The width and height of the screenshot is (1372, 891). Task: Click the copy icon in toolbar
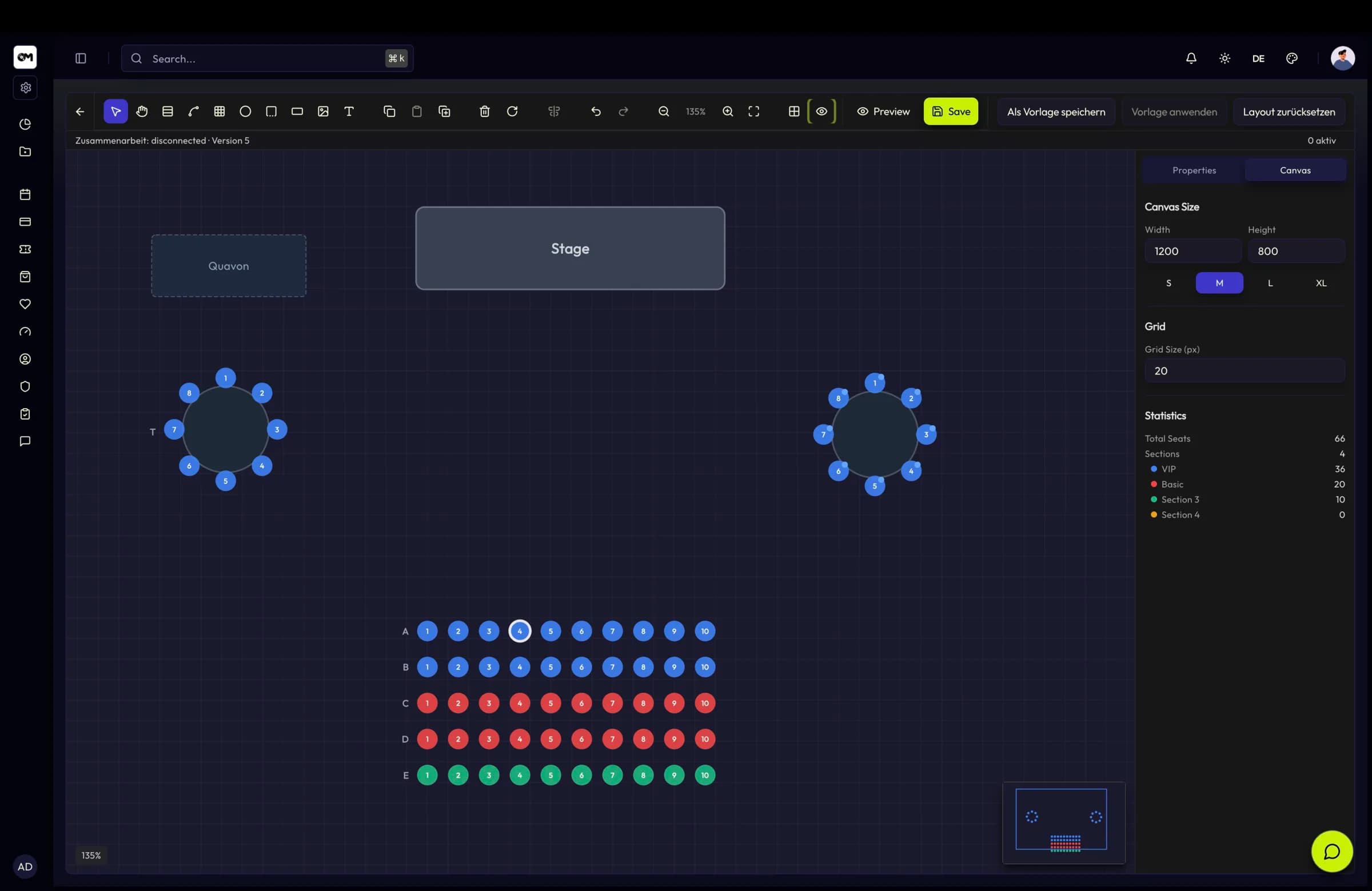pos(390,111)
